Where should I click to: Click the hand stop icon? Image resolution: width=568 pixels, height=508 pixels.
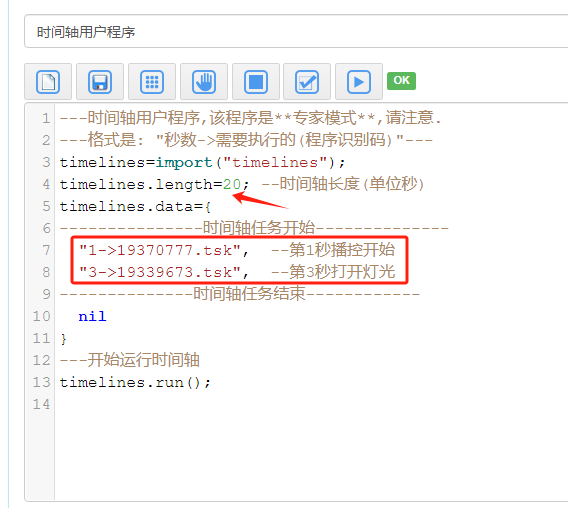204,82
